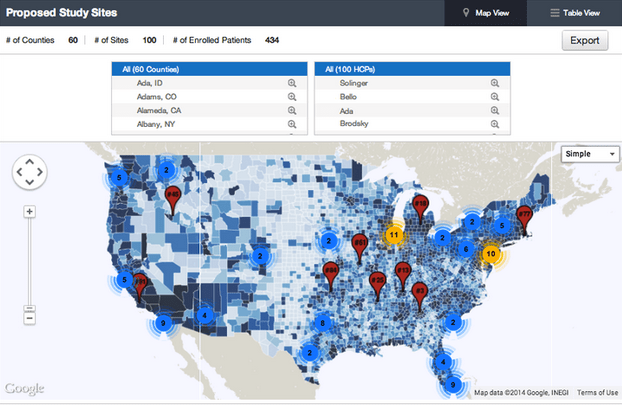Click magnifier icon next to Albany, NY
622x406 pixels.
[x=292, y=124]
